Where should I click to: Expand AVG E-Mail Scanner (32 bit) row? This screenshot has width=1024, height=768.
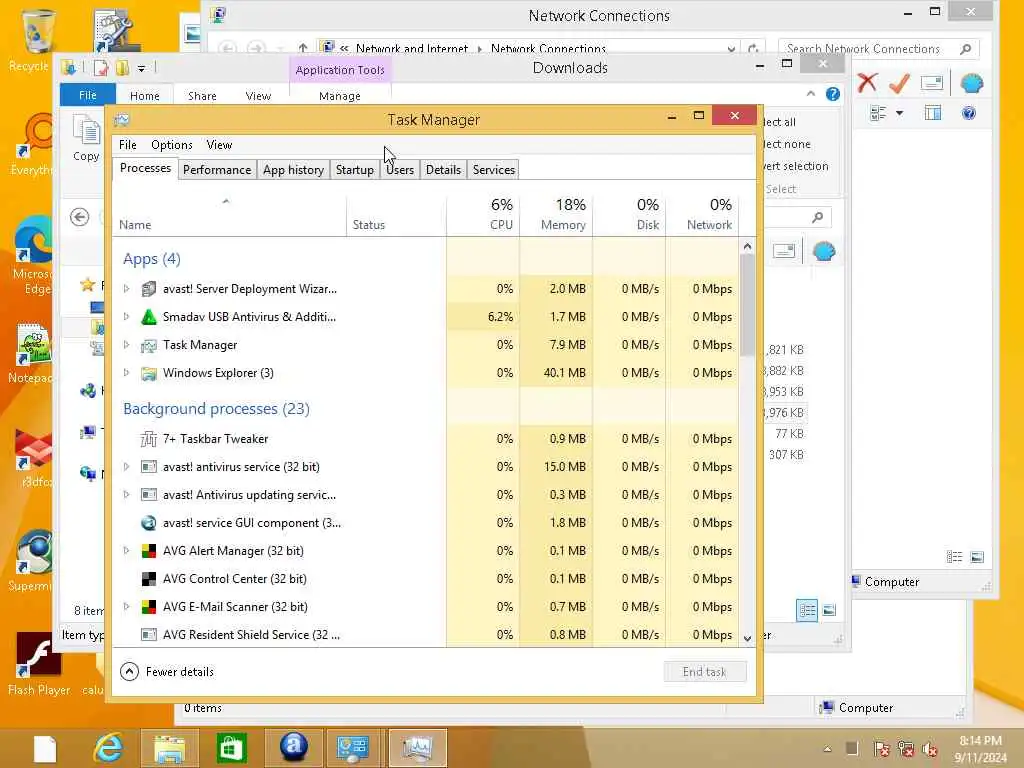click(x=127, y=607)
